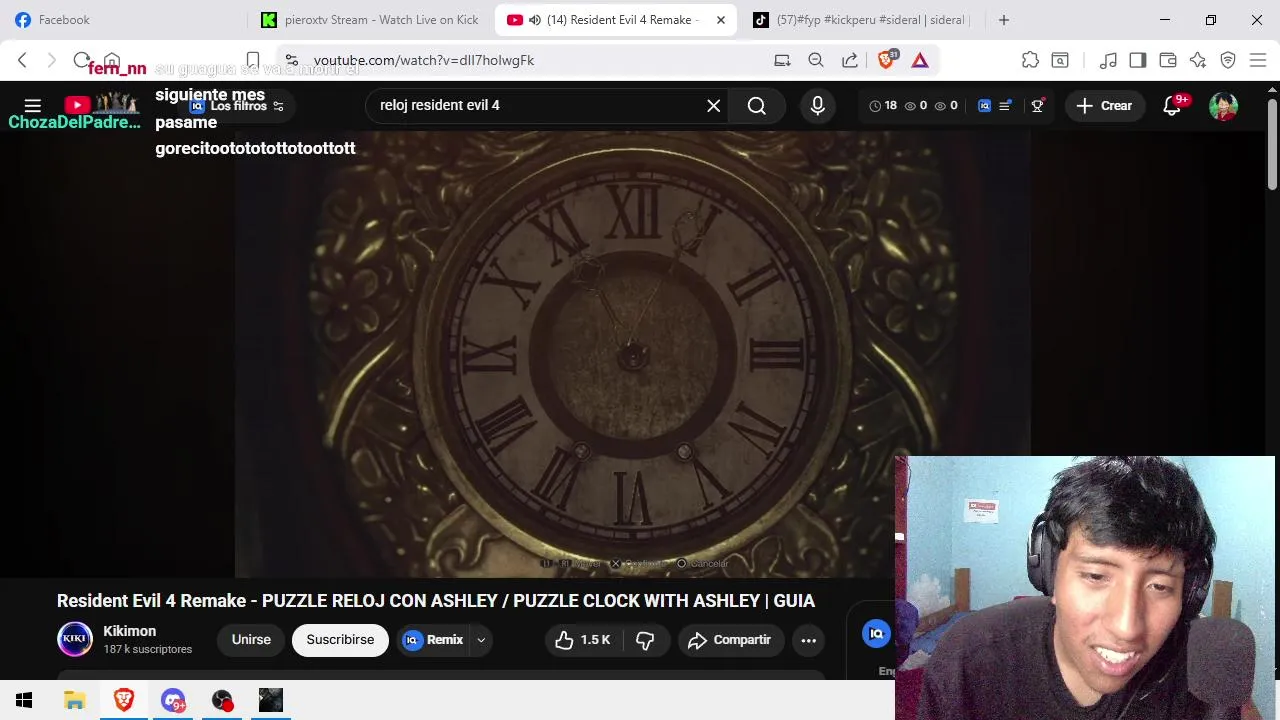Open OBS Studio from the taskbar
The image size is (1280, 720).
click(222, 701)
